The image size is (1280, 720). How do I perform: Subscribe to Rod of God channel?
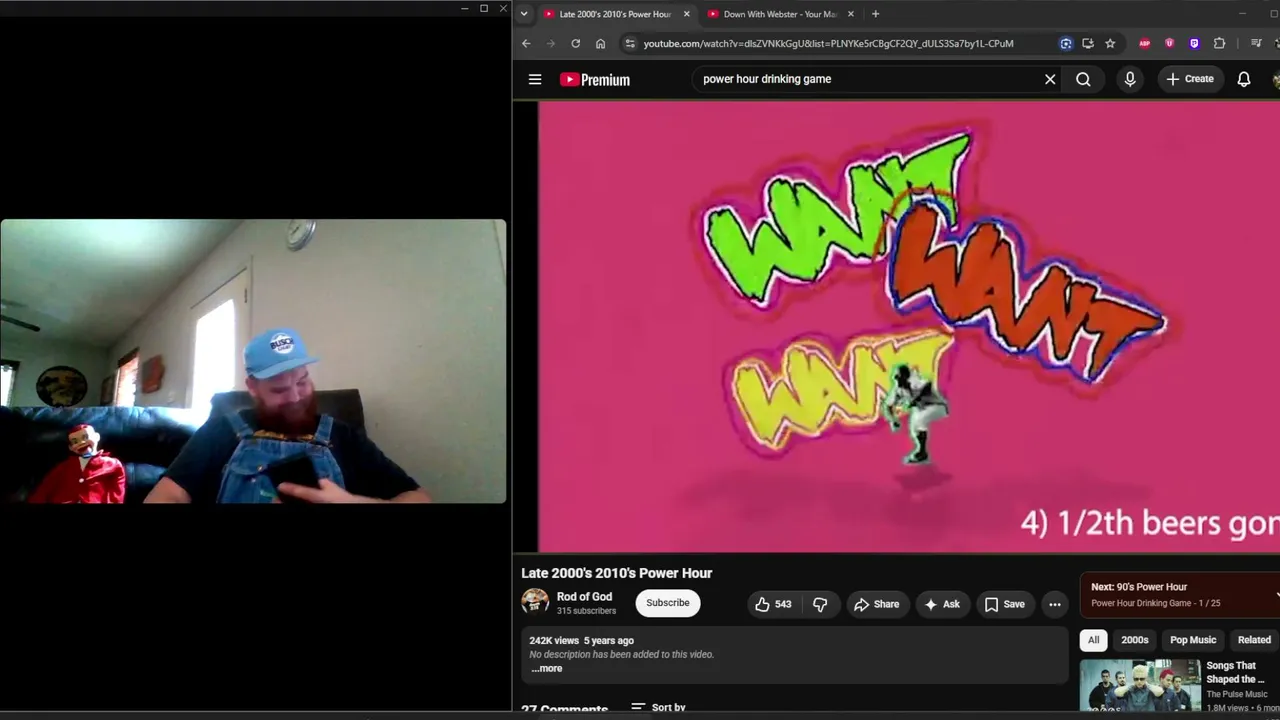667,603
